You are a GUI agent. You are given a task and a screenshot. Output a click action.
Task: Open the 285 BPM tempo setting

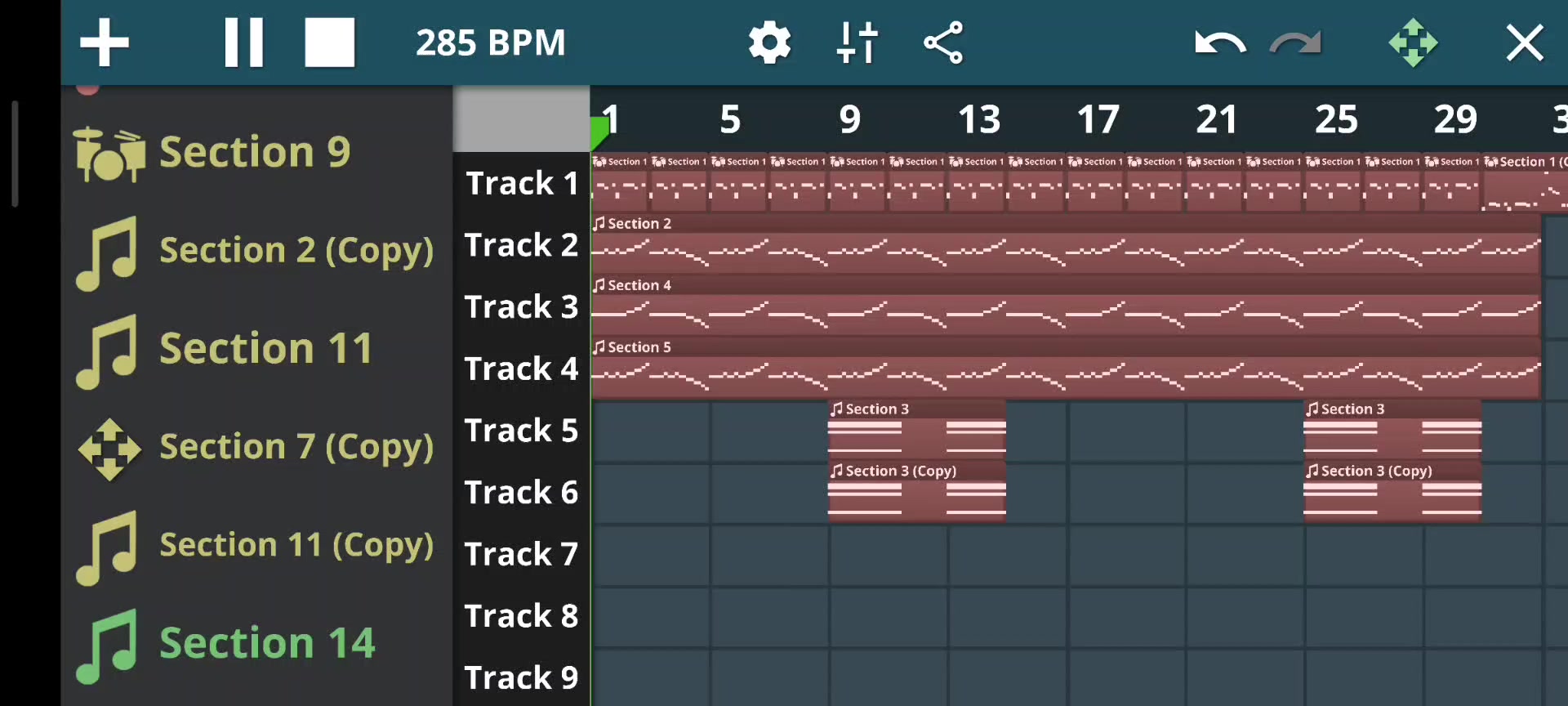pyautogui.click(x=490, y=42)
